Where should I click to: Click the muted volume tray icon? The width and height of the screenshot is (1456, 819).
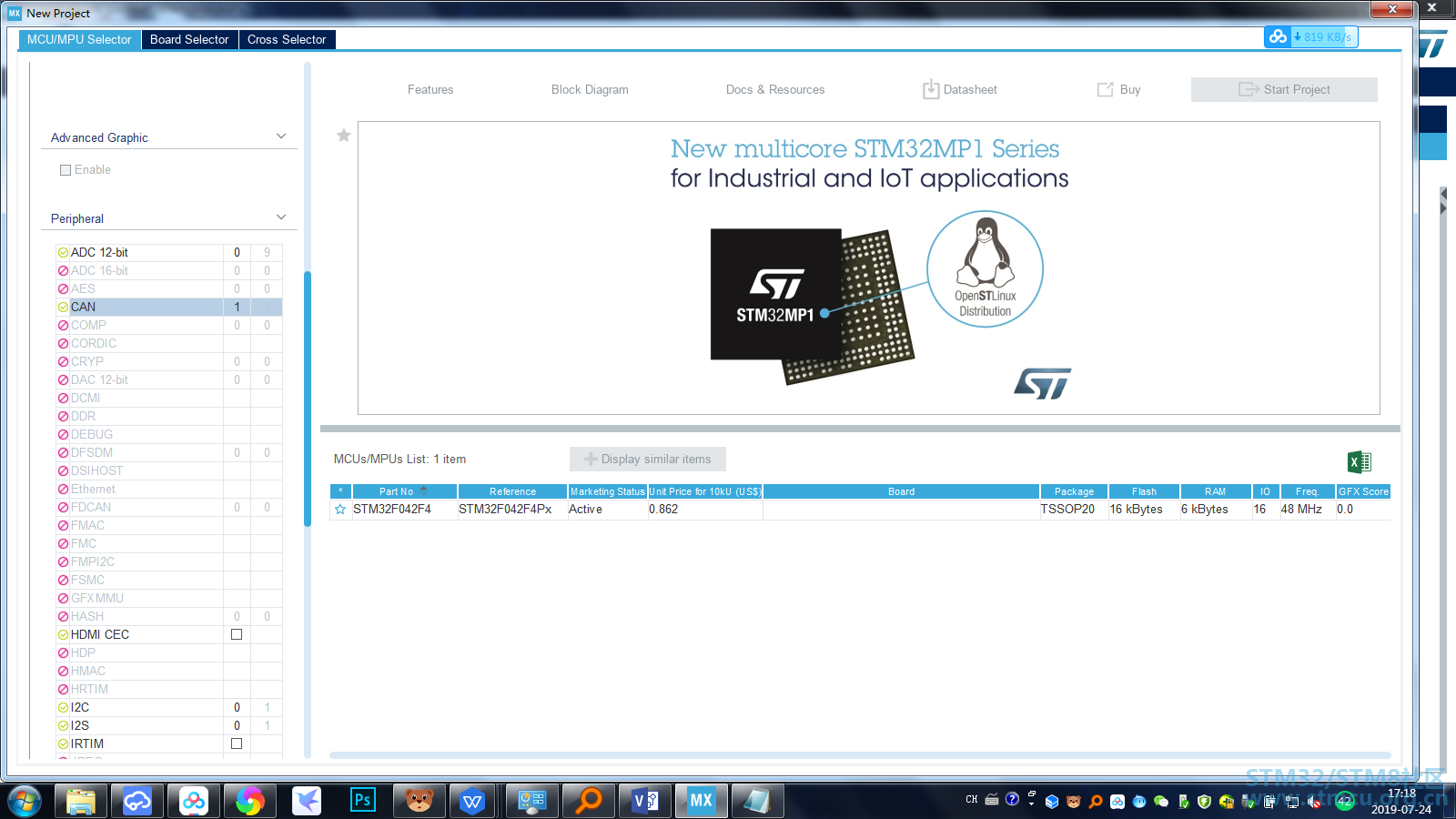tap(1314, 802)
